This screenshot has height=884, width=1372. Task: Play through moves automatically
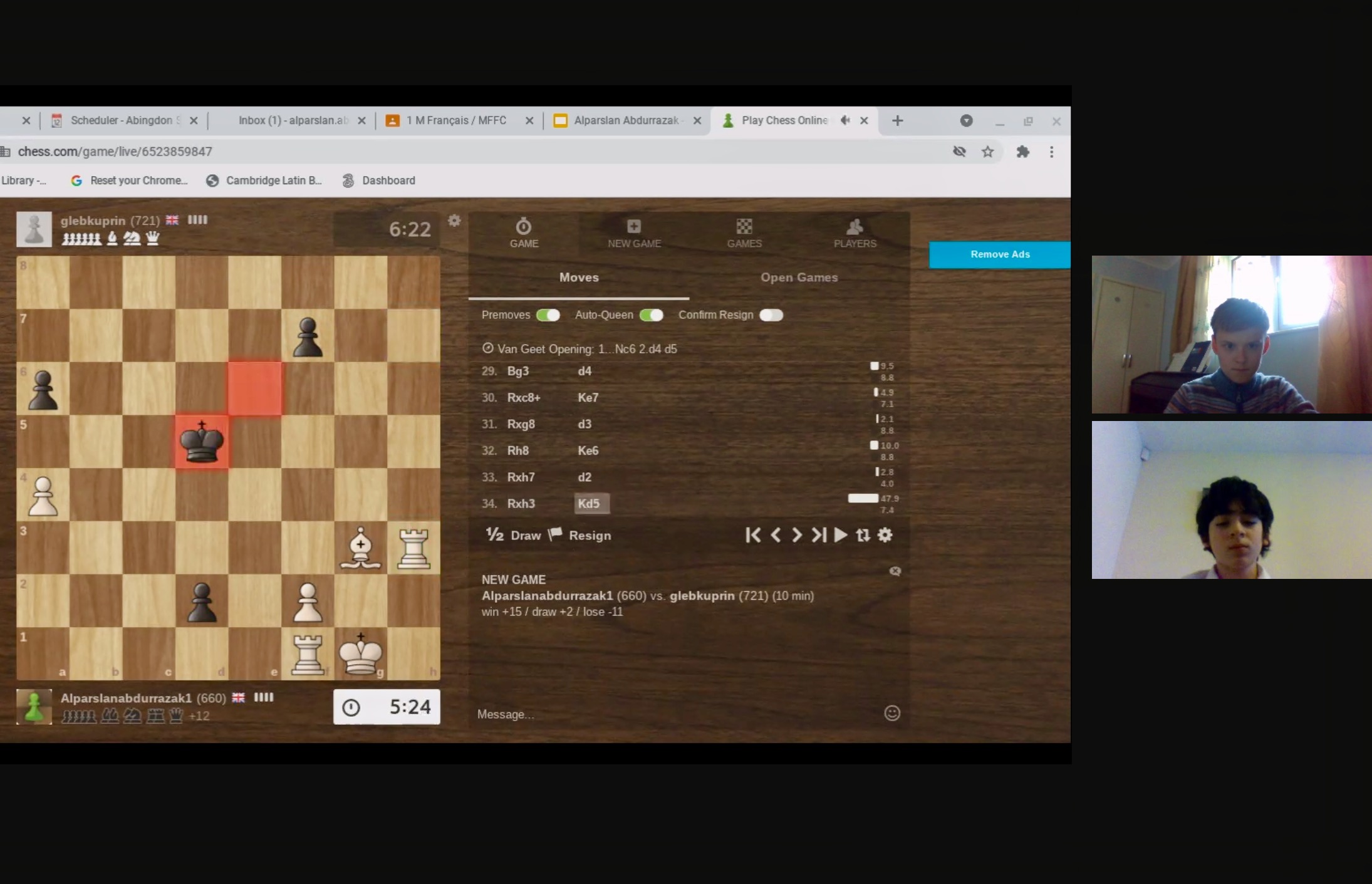[841, 535]
